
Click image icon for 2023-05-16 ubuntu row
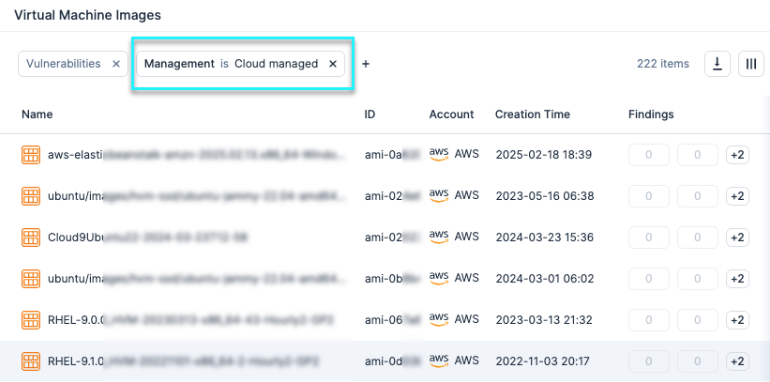[x=31, y=196]
